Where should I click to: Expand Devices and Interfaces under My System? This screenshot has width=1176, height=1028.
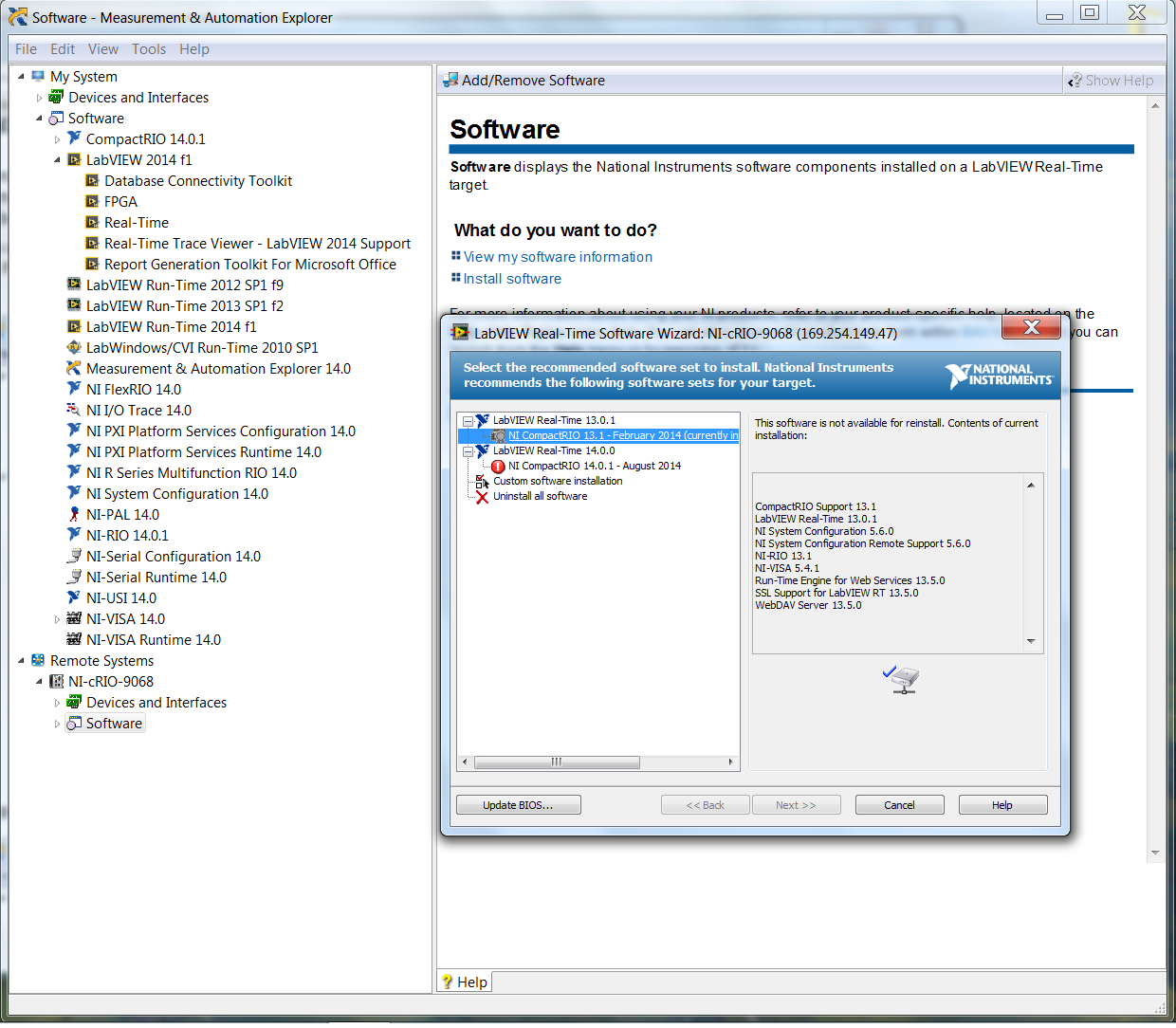(x=39, y=97)
